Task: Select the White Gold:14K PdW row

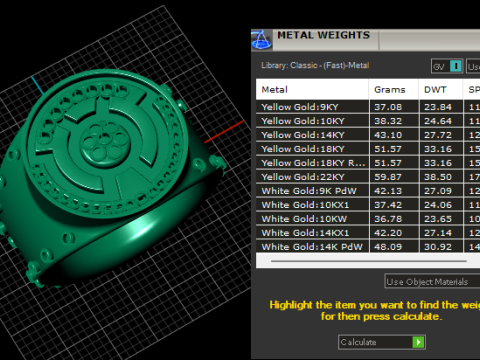Action: 368,247
